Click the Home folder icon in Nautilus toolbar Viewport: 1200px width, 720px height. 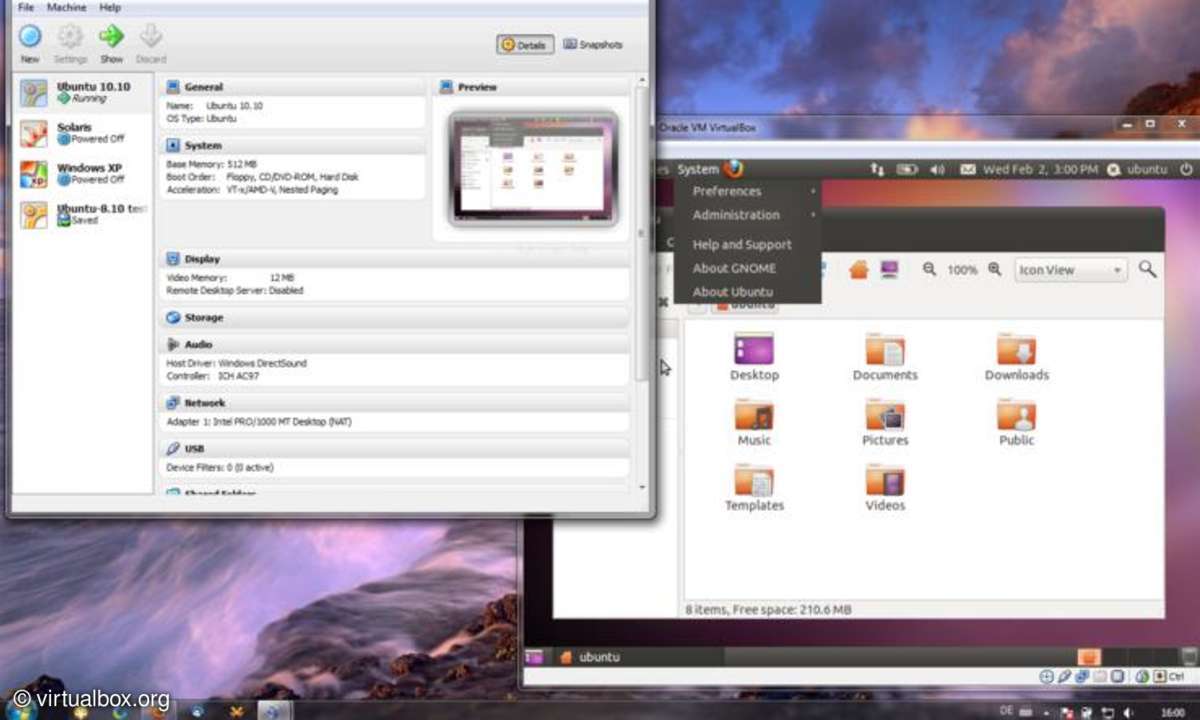[x=858, y=270]
